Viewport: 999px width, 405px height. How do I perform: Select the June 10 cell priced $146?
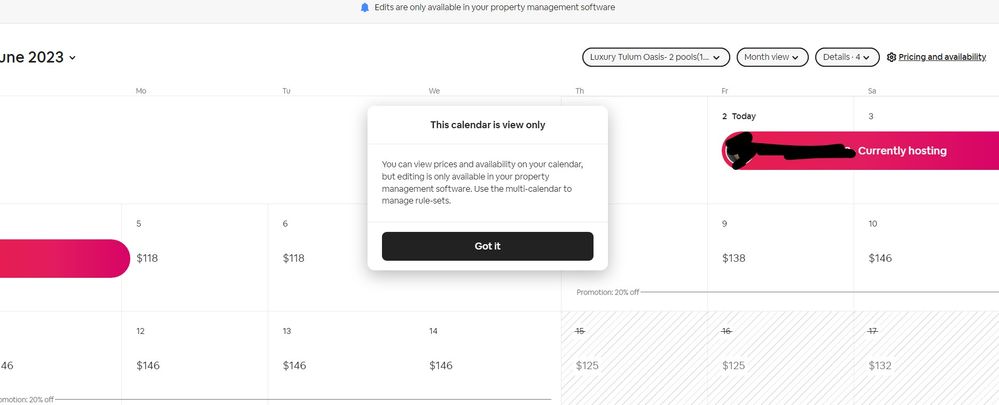[x=926, y=258]
